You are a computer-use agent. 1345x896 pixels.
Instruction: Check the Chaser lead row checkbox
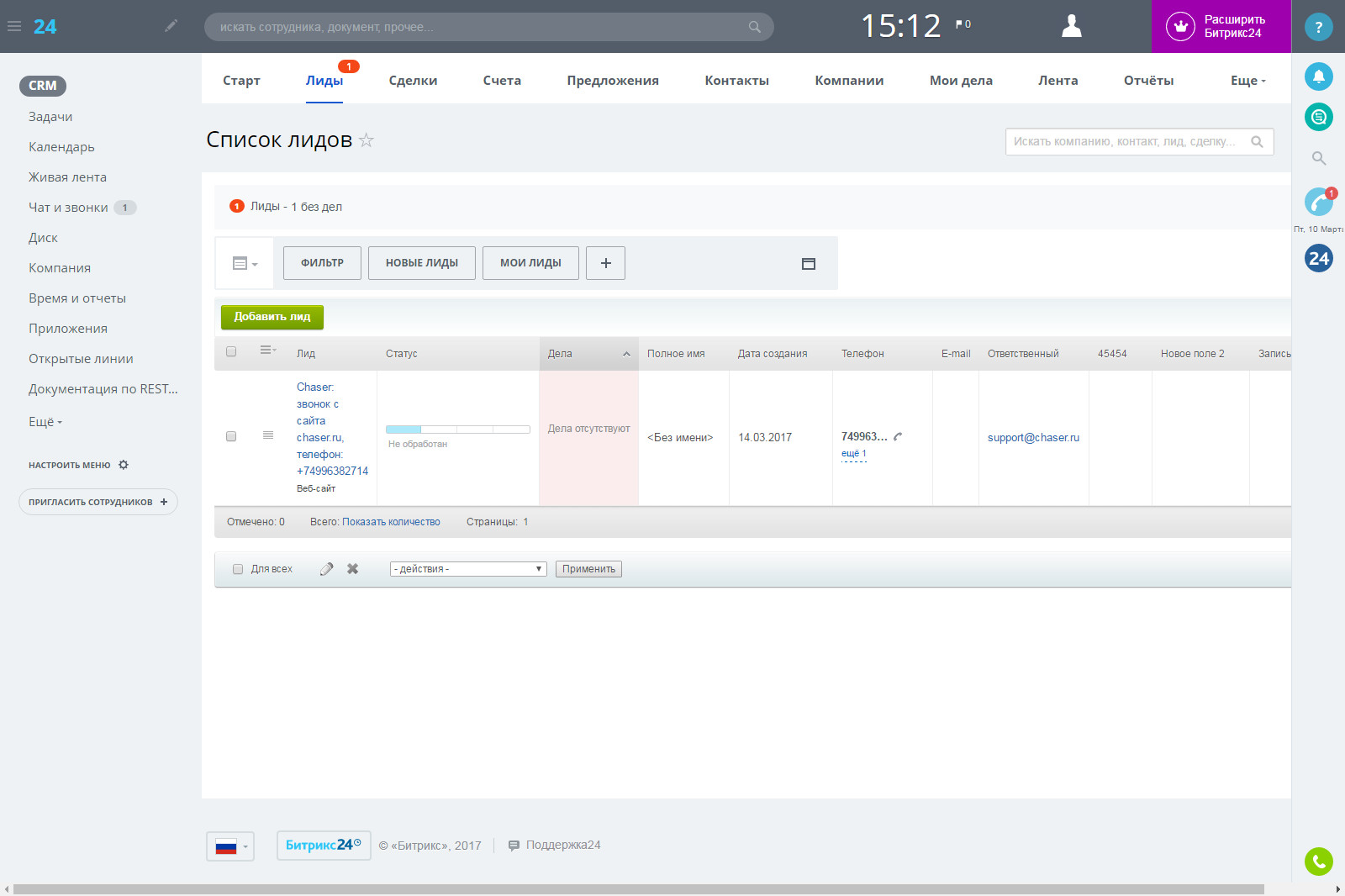coord(231,436)
